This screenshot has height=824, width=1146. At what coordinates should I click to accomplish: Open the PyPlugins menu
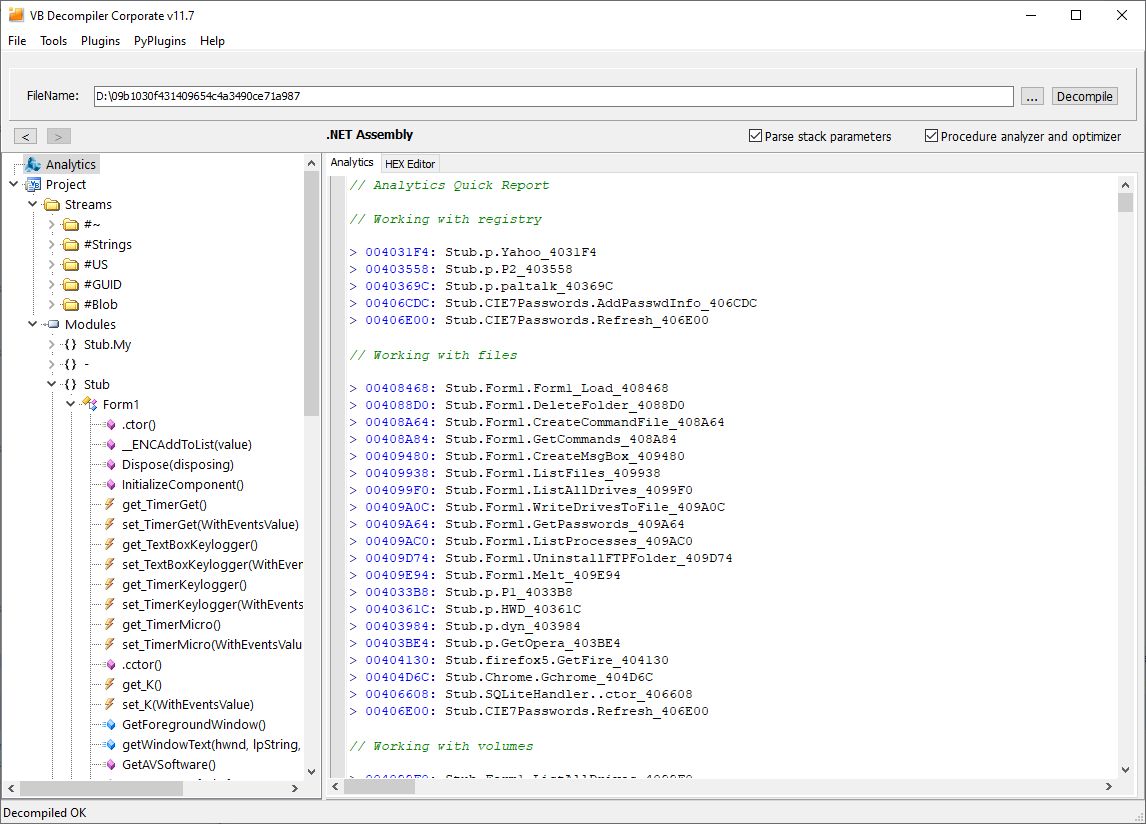159,41
